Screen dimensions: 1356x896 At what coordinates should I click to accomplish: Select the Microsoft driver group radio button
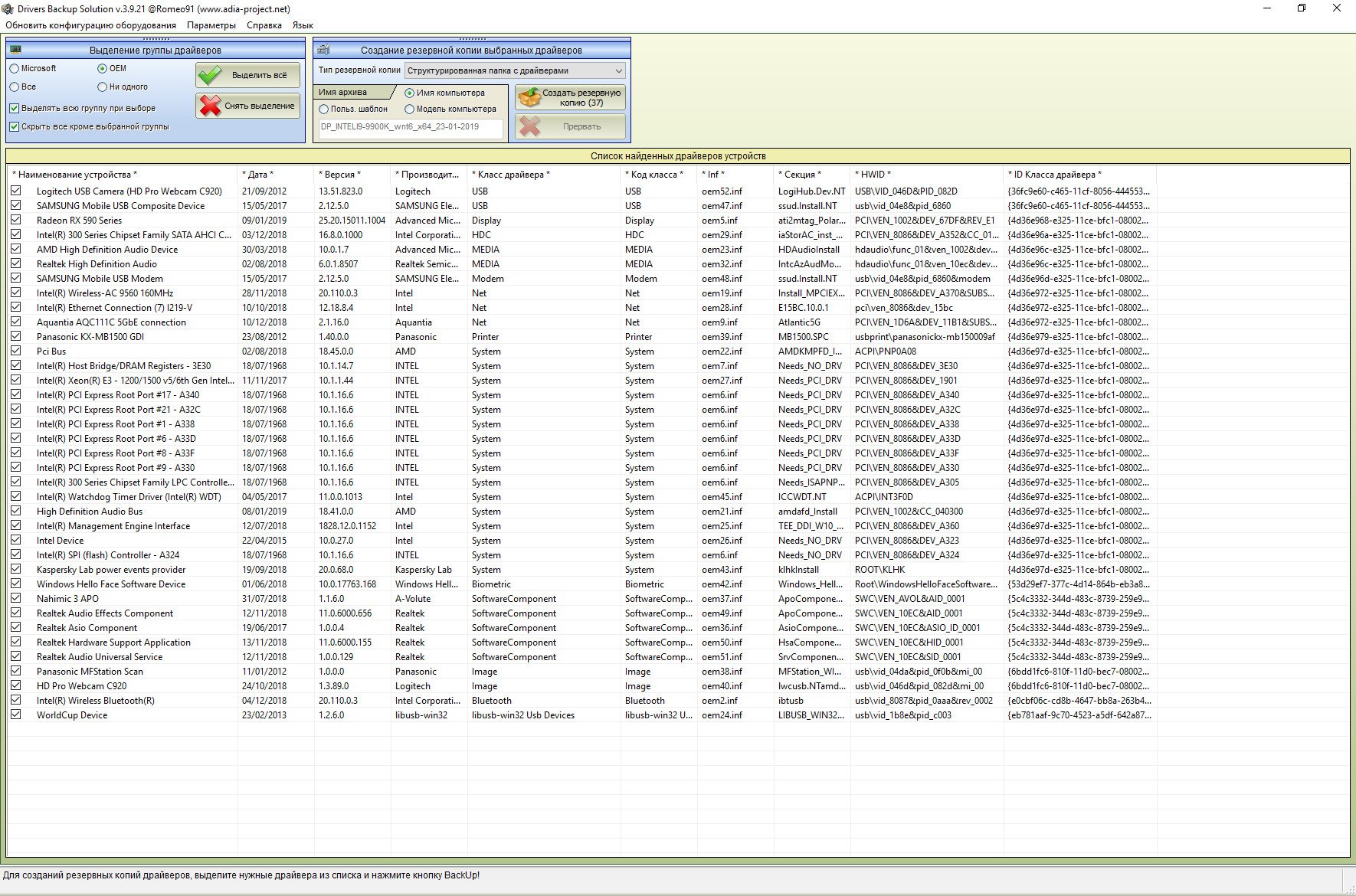(15, 69)
